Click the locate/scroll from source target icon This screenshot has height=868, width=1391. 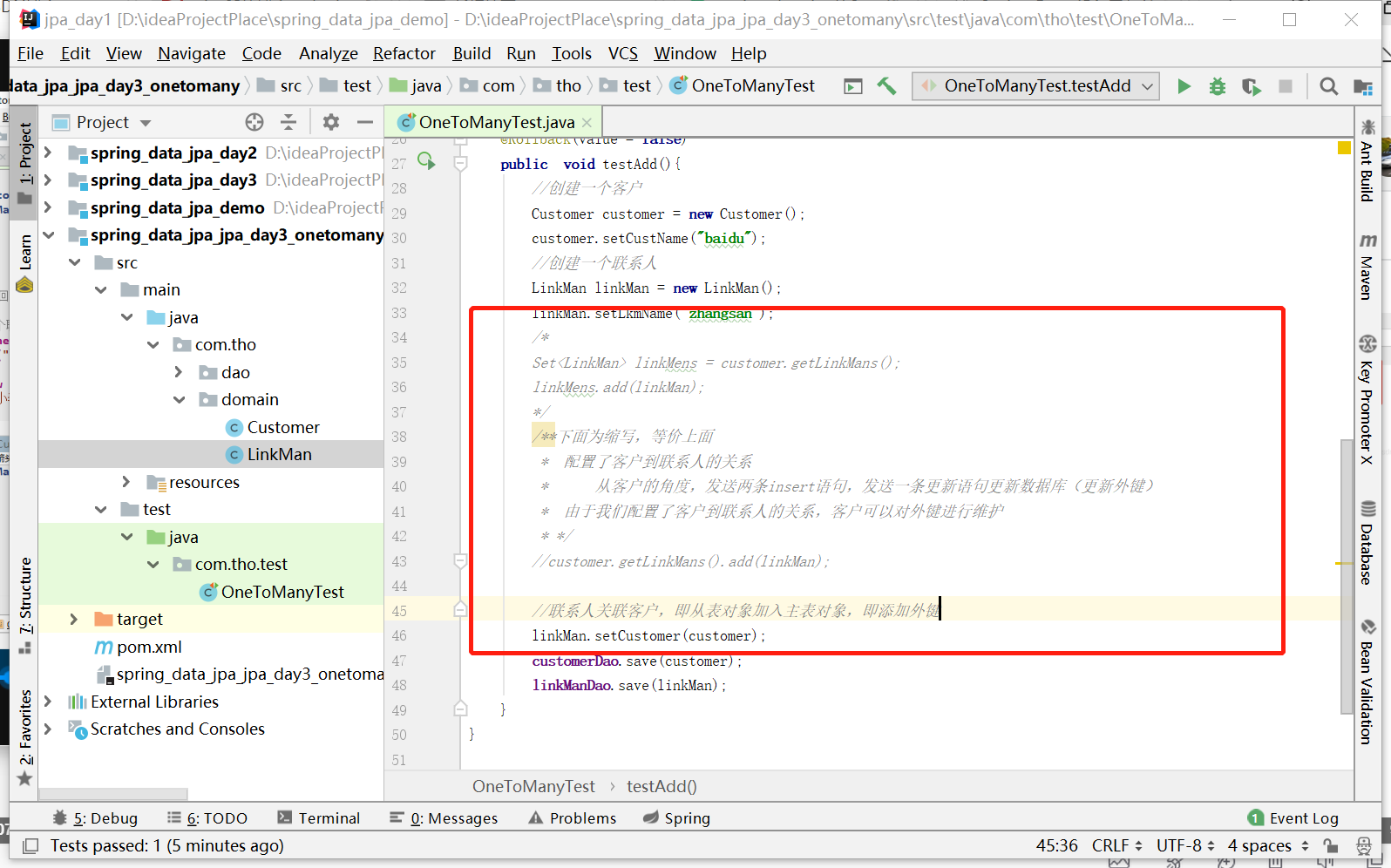pyautogui.click(x=254, y=122)
